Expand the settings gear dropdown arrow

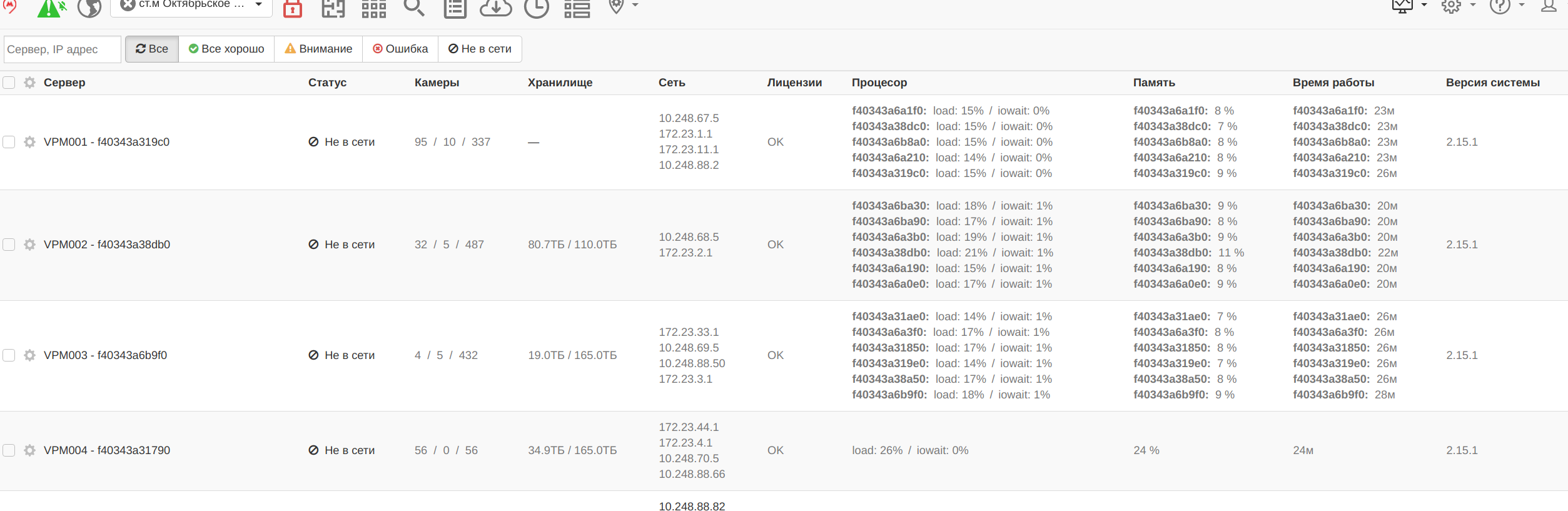pyautogui.click(x=1472, y=5)
